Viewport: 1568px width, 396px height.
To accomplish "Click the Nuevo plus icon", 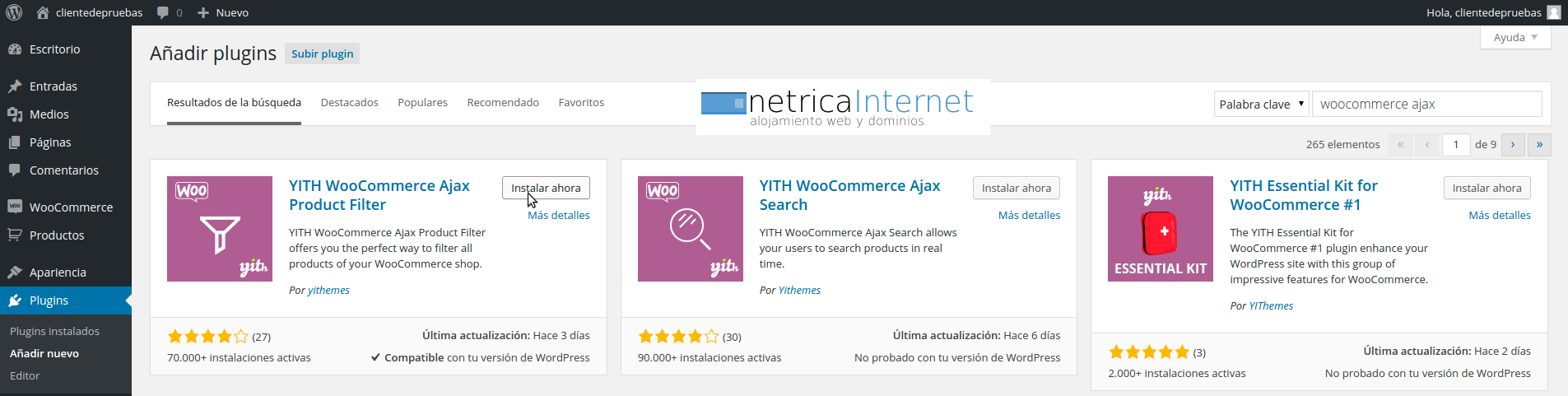I will [203, 12].
